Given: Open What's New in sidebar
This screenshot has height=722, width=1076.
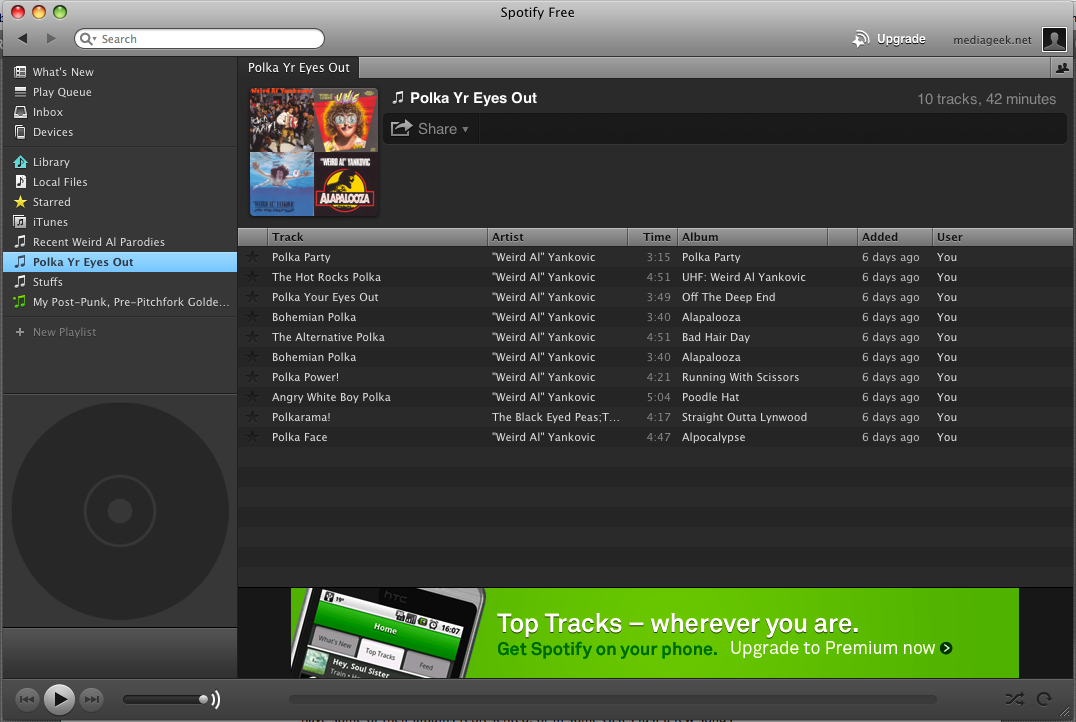Looking at the screenshot, I should (62, 72).
